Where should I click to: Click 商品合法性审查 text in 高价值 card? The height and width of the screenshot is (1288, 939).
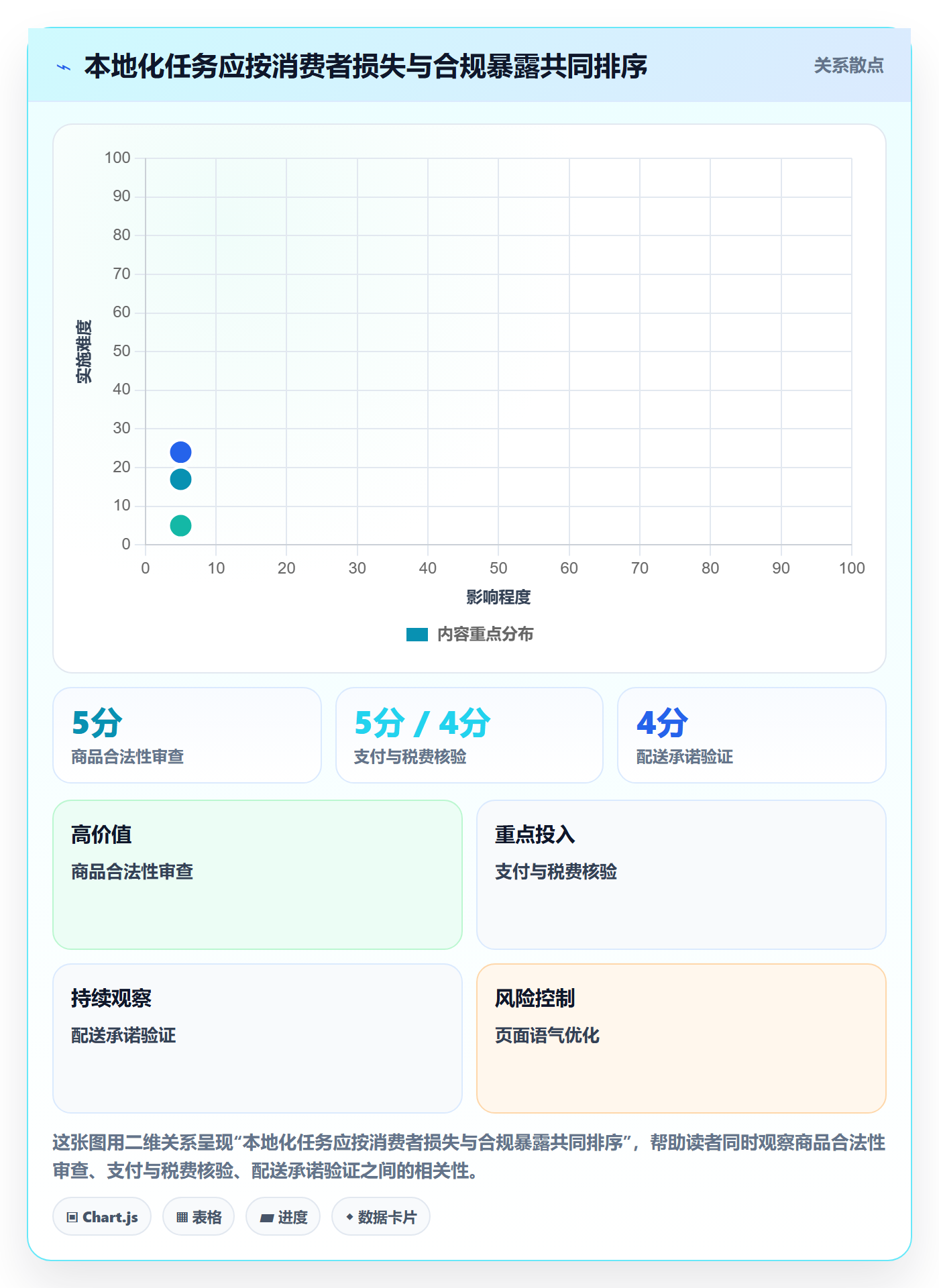click(132, 871)
